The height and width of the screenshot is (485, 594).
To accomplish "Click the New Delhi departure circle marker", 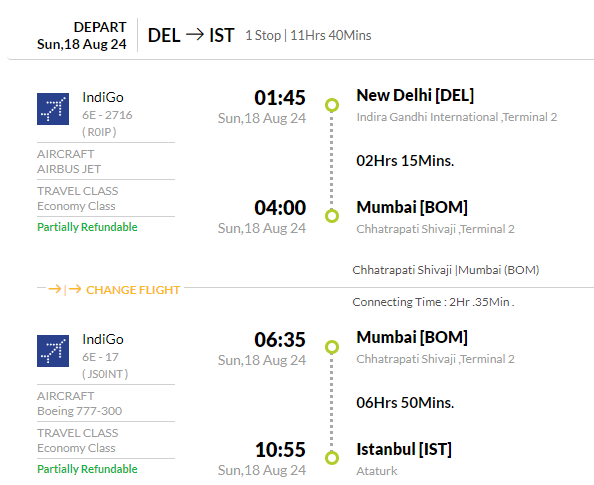I will click(332, 105).
